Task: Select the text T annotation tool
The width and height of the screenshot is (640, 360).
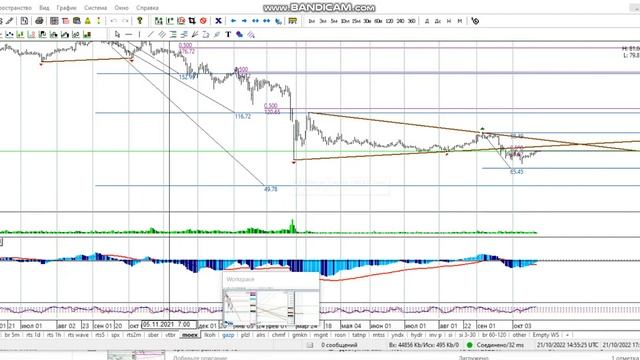Action: click(x=228, y=35)
